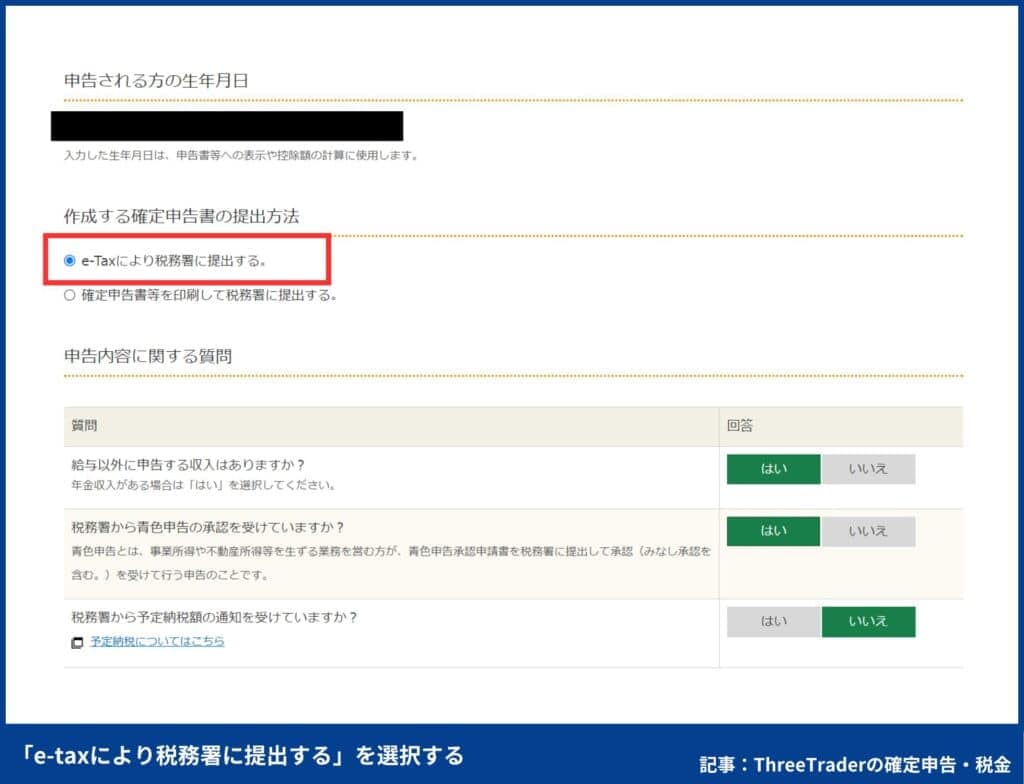Choose 確定申告書等を印刷して税務署に提出する option
Image resolution: width=1024 pixels, height=784 pixels.
[x=69, y=295]
